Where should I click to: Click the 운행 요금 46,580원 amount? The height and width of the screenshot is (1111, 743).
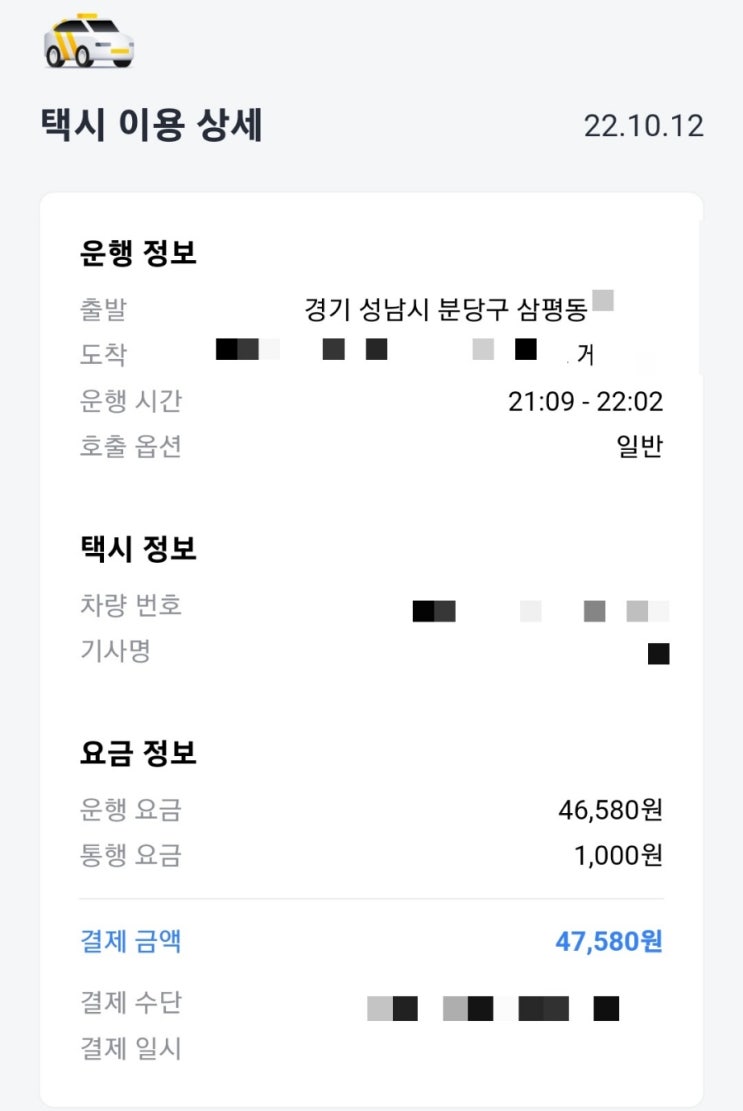point(610,809)
